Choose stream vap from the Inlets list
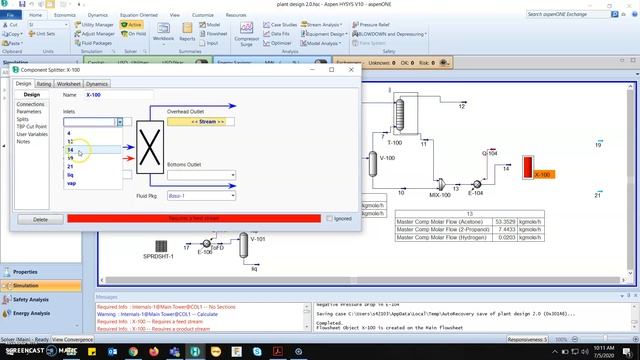Image resolution: width=640 pixels, height=360 pixels. pos(93,183)
